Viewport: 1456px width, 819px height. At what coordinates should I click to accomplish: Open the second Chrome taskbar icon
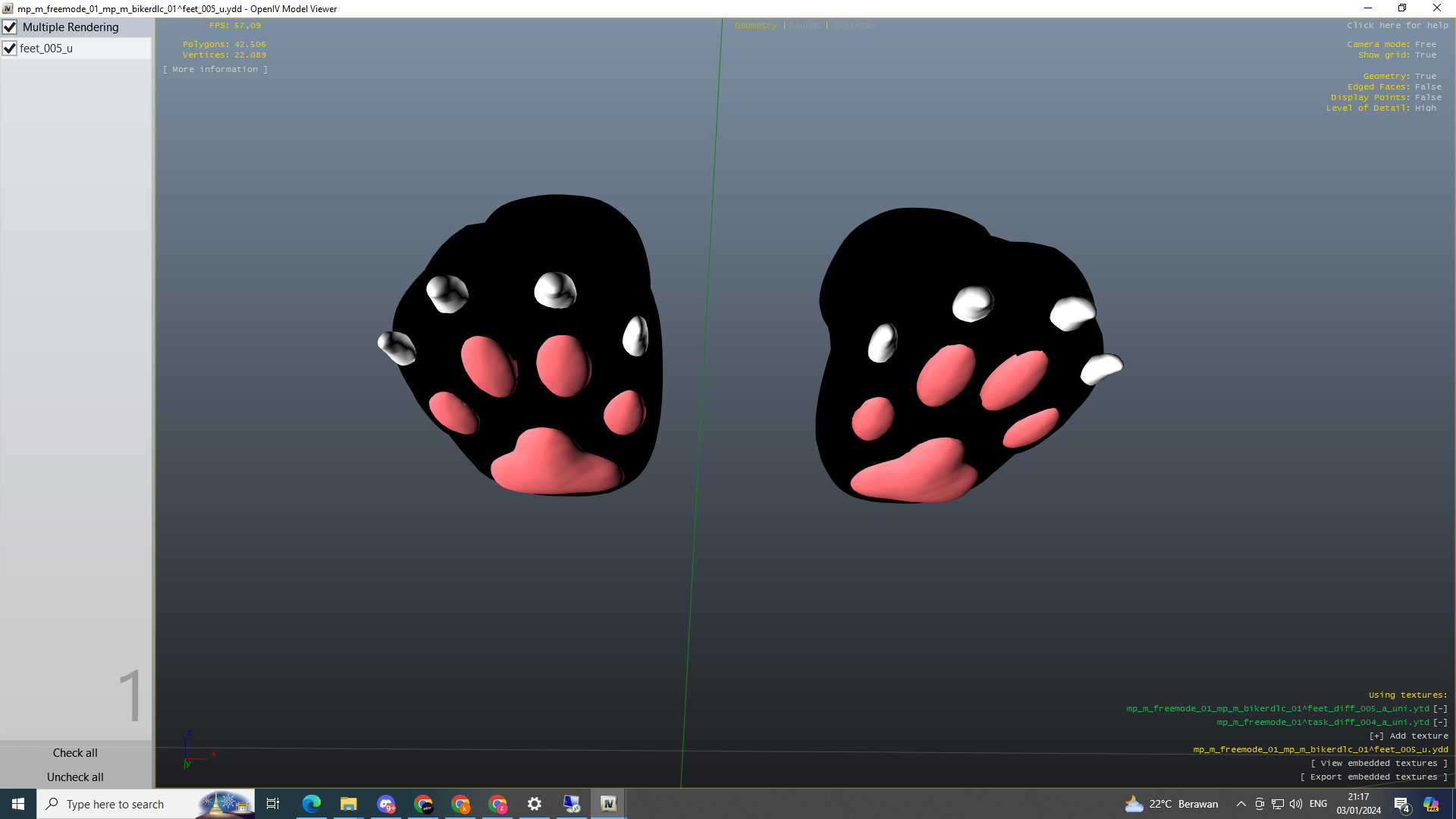point(460,804)
